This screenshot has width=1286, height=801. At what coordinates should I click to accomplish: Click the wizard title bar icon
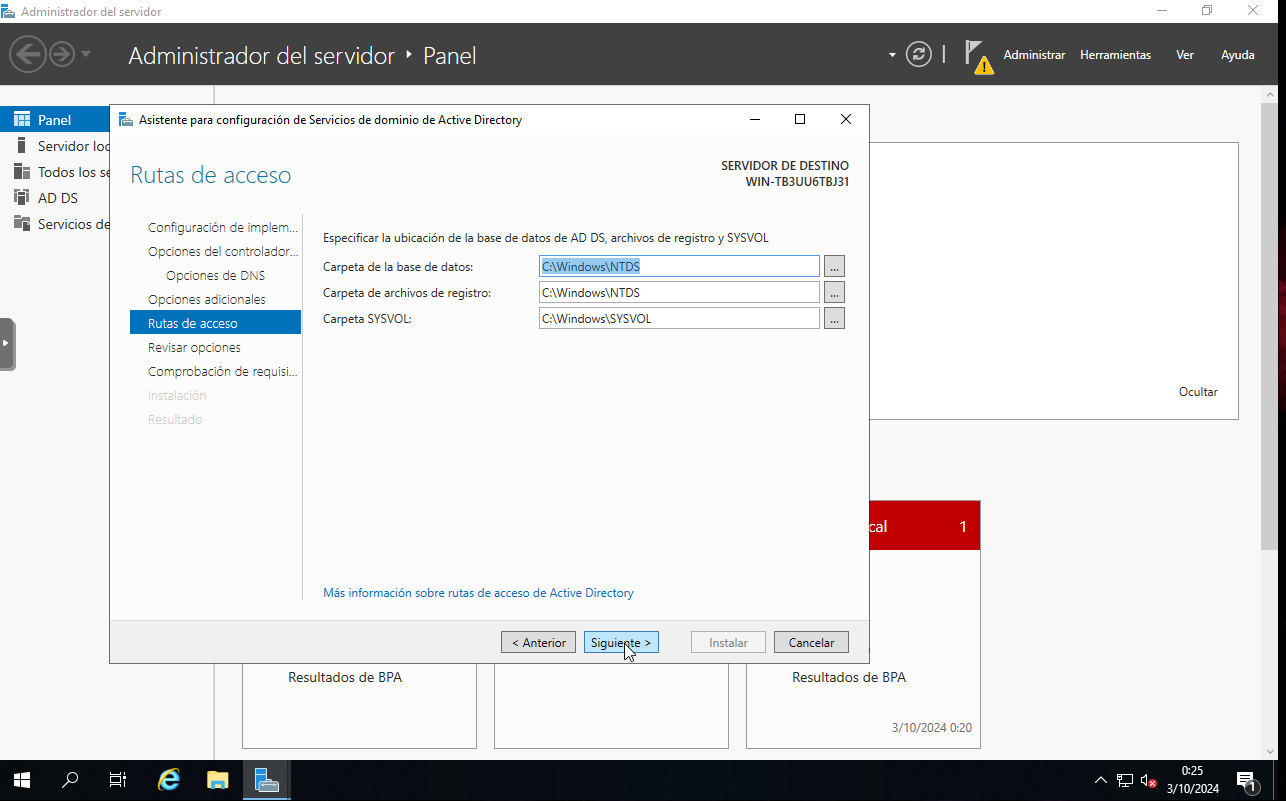point(126,120)
